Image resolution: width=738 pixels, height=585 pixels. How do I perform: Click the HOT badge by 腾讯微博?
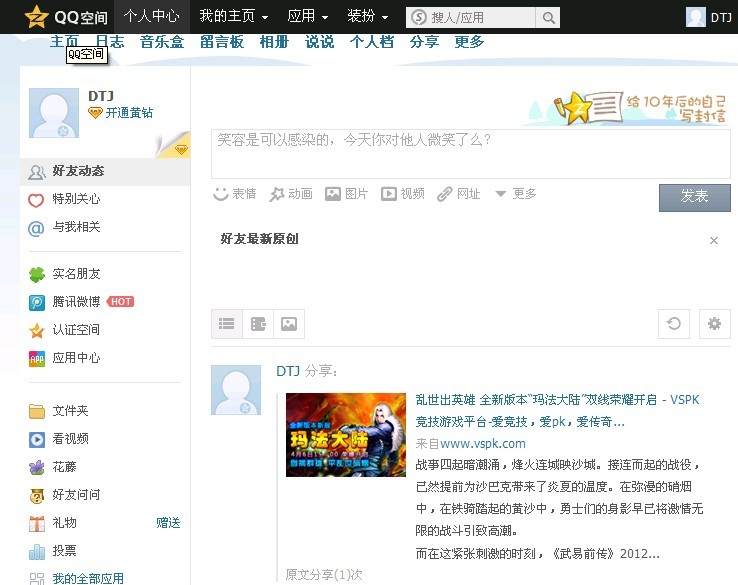[x=121, y=302]
